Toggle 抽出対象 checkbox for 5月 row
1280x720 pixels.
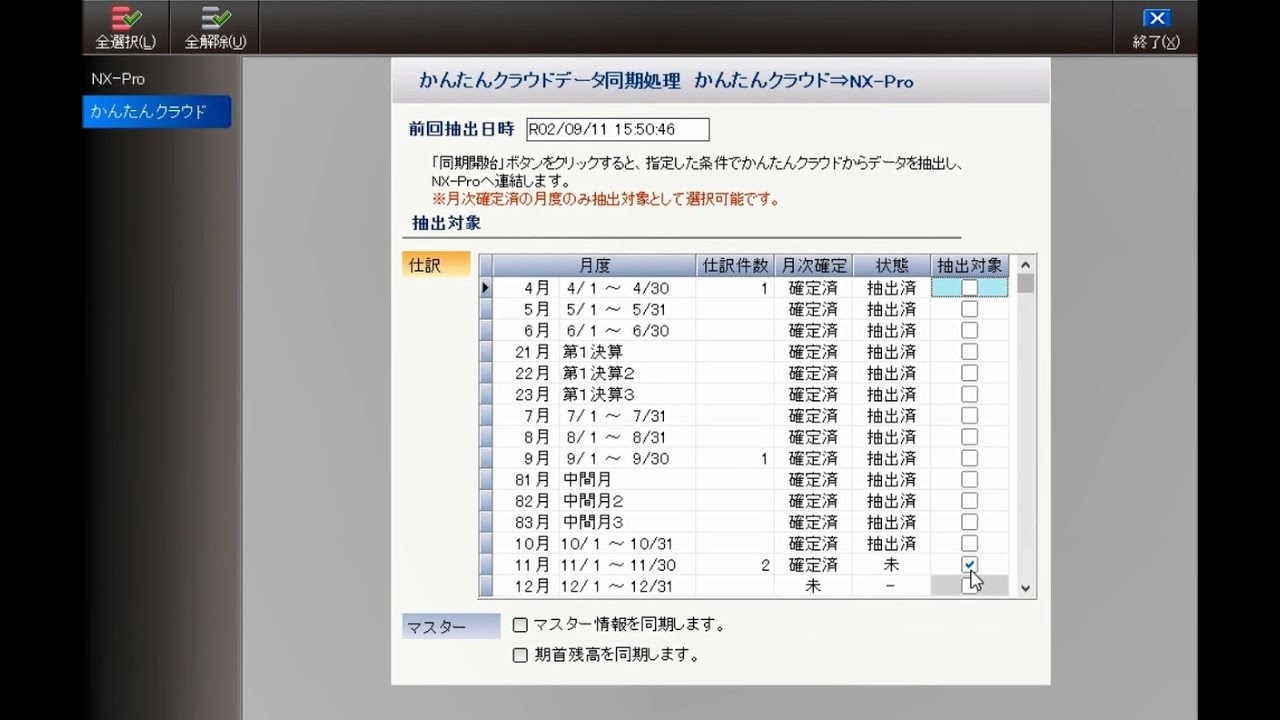[x=969, y=309]
